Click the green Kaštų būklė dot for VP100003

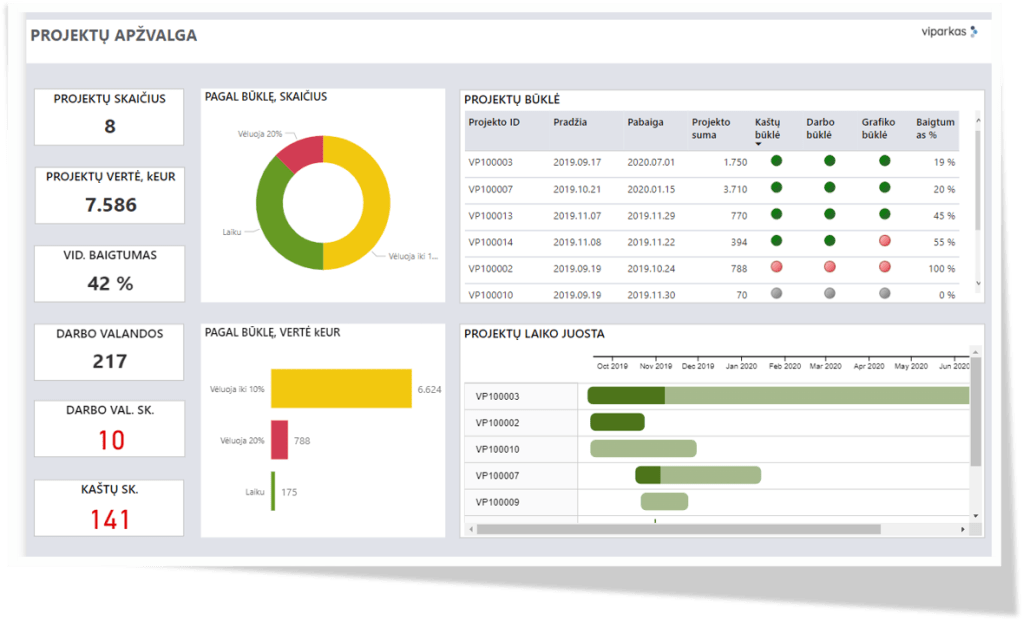coord(776,160)
